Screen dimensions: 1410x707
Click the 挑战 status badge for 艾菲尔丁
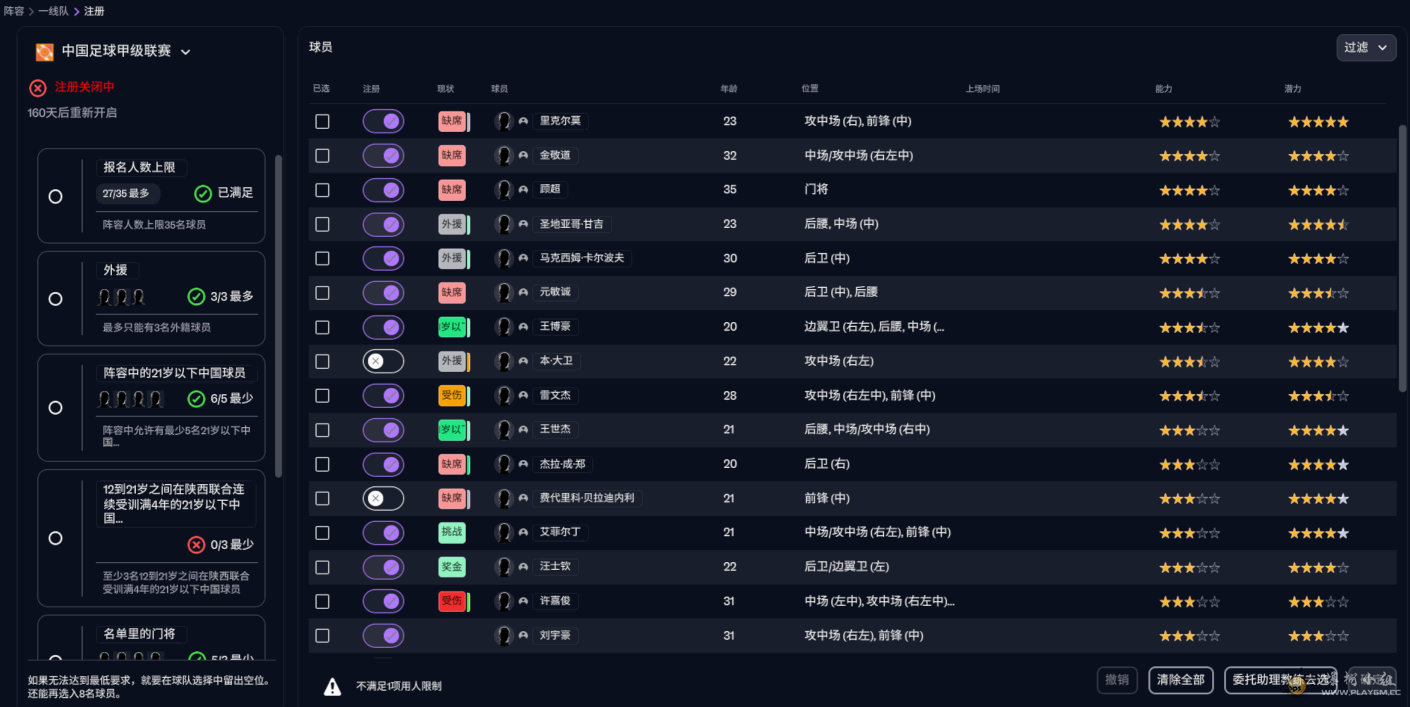click(x=451, y=533)
